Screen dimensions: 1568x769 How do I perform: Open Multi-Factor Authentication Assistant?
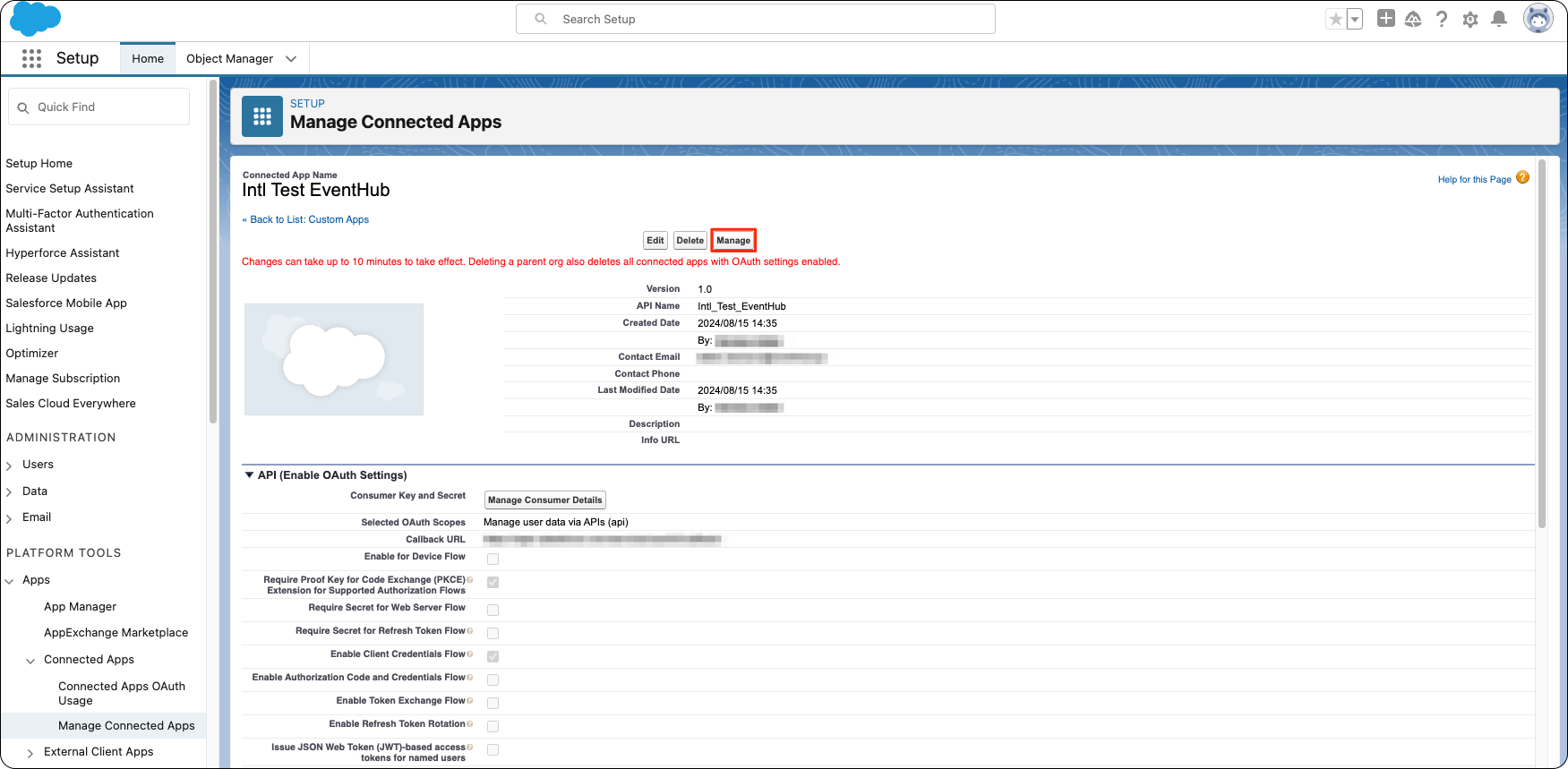coord(80,220)
